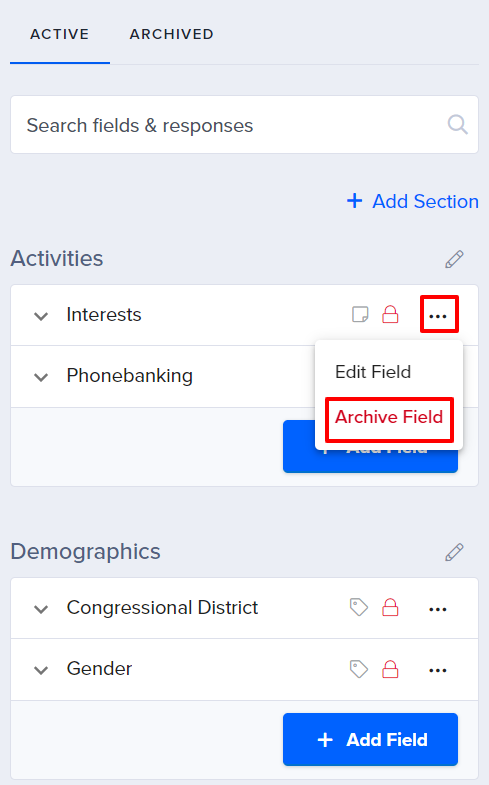Expand the Gender field chevron
Image resolution: width=489 pixels, height=785 pixels.
[x=41, y=670]
